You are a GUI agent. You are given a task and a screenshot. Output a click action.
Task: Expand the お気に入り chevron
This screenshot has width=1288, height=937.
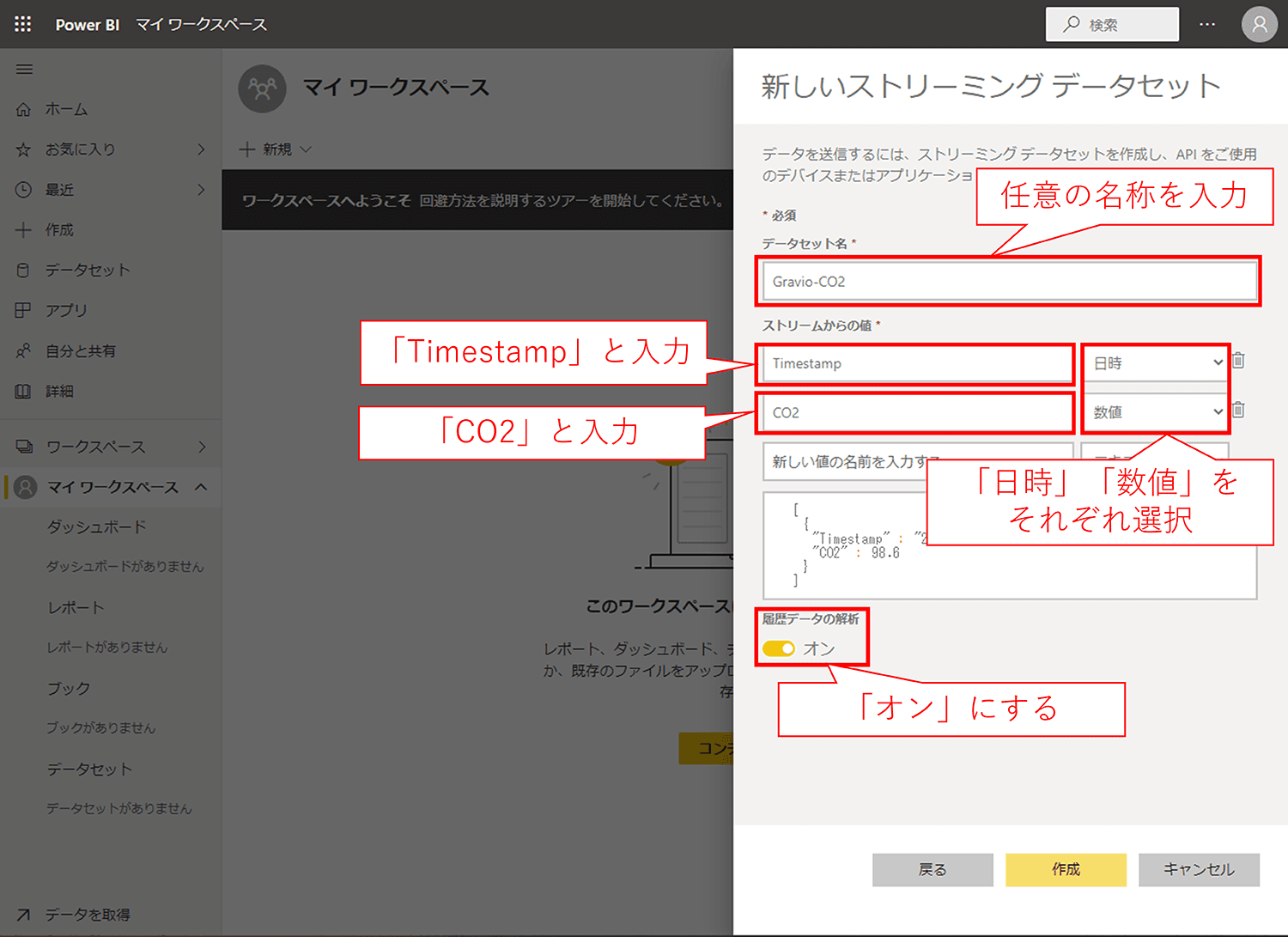[x=201, y=149]
